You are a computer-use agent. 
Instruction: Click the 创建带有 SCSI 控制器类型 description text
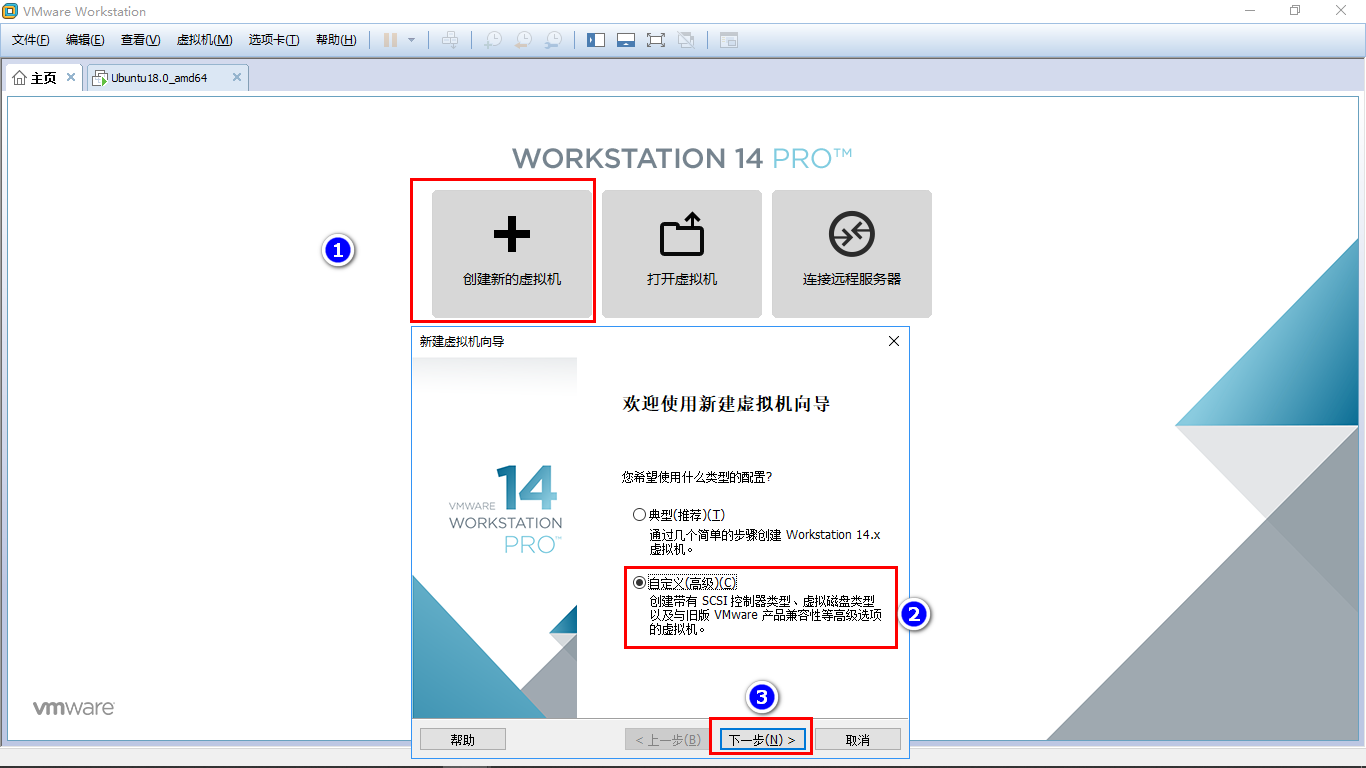766,615
